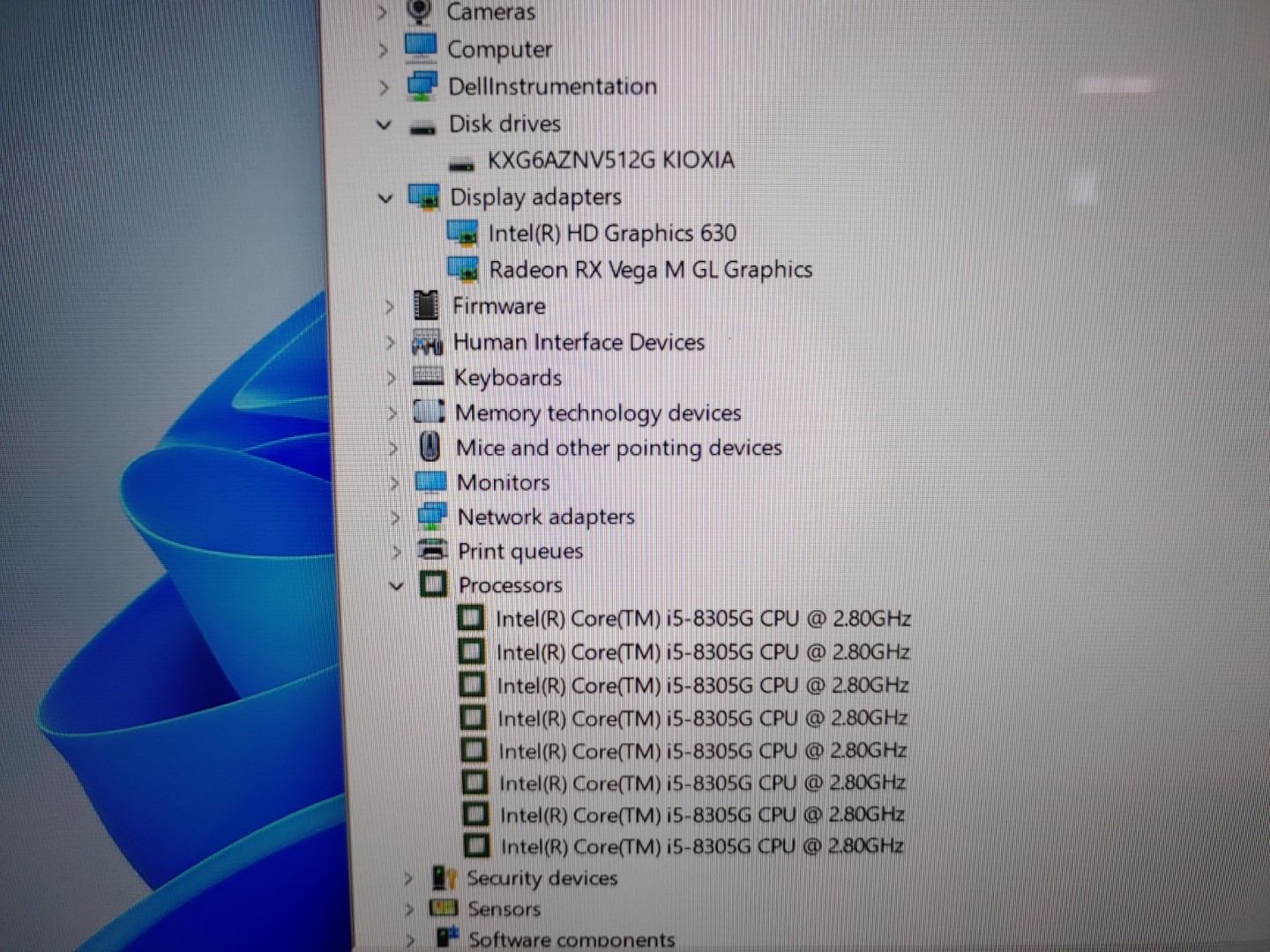
Task: Collapse the Disk drives category
Action: click(x=384, y=124)
